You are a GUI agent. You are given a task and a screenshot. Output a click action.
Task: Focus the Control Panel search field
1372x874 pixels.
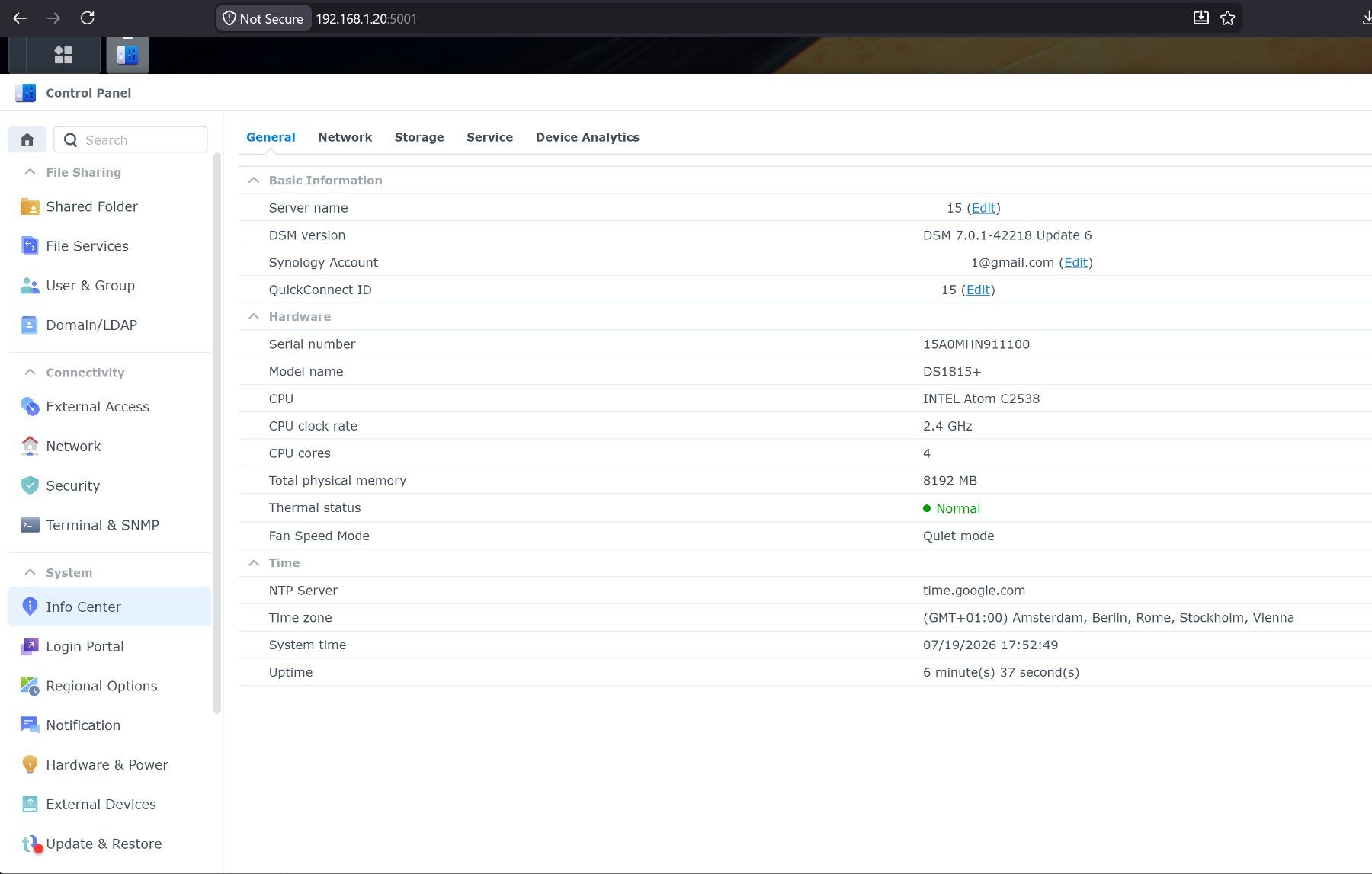(130, 140)
